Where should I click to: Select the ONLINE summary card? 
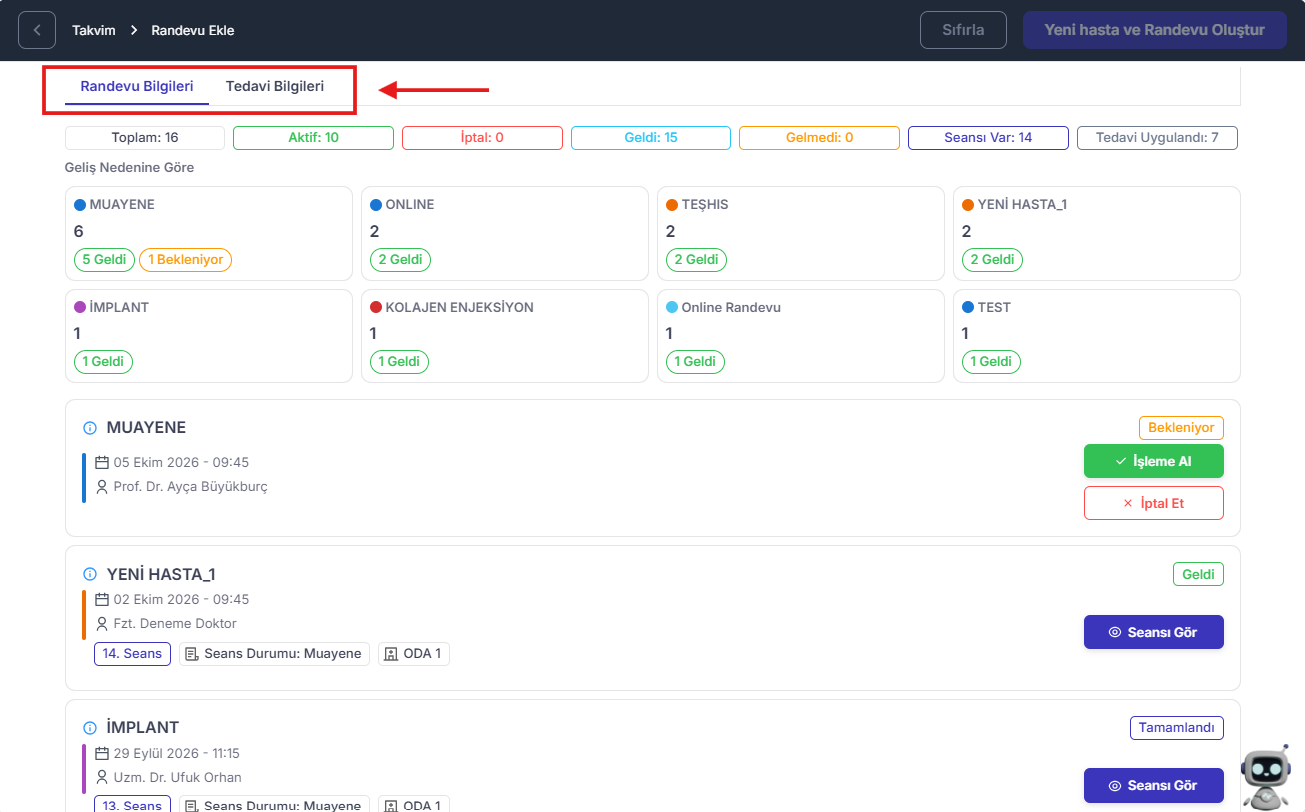[505, 233]
